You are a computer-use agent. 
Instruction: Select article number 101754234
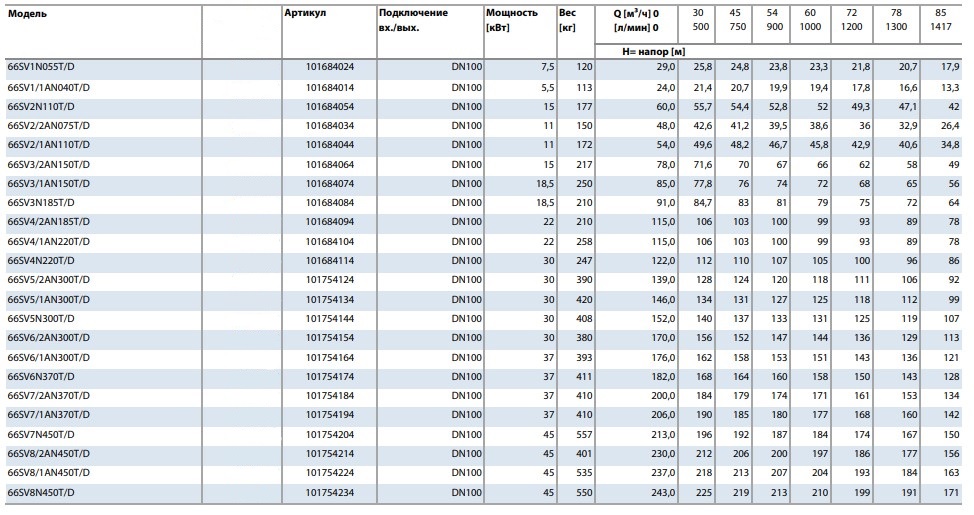click(330, 493)
